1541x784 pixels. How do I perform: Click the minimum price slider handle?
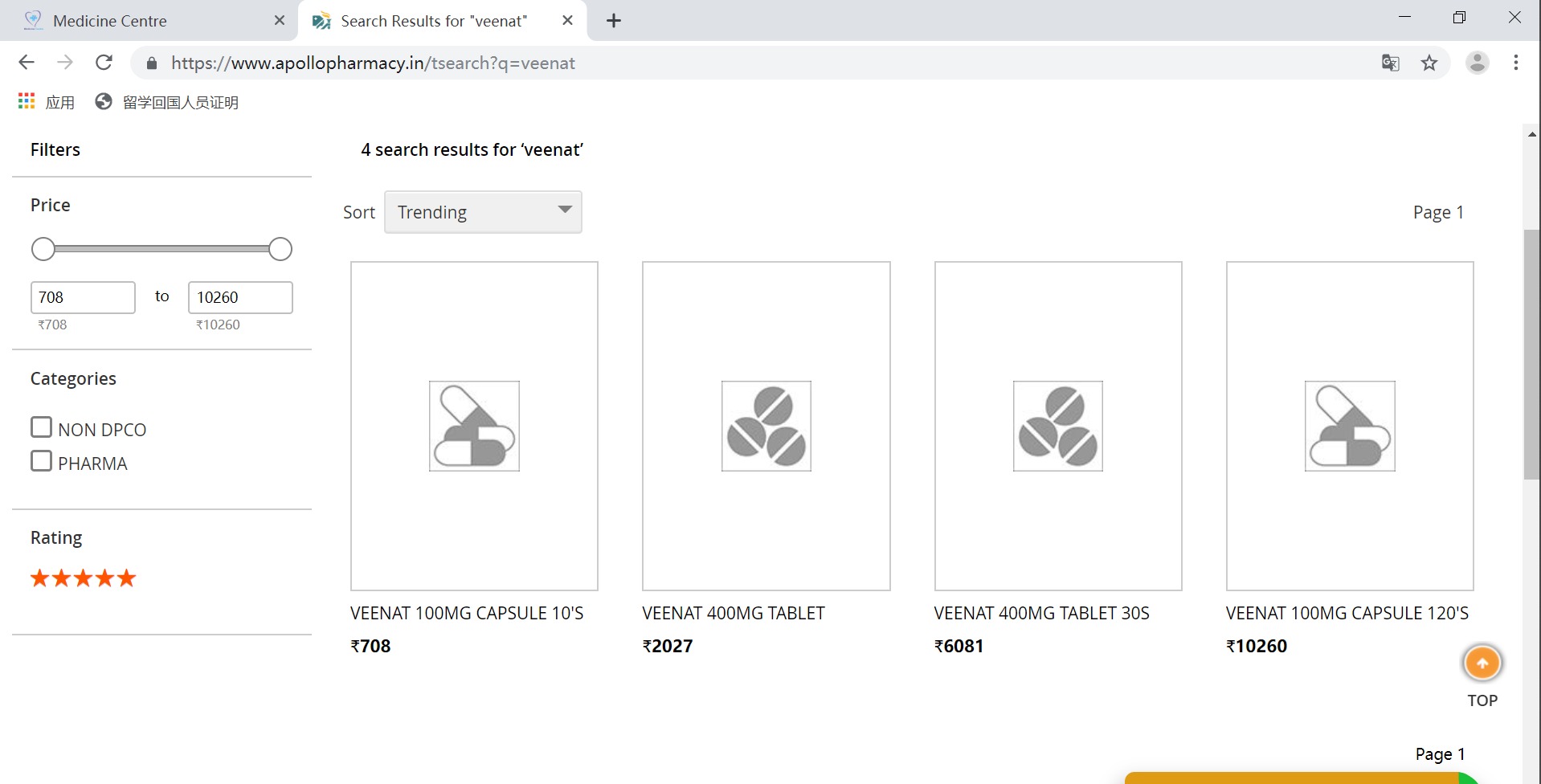coord(43,249)
